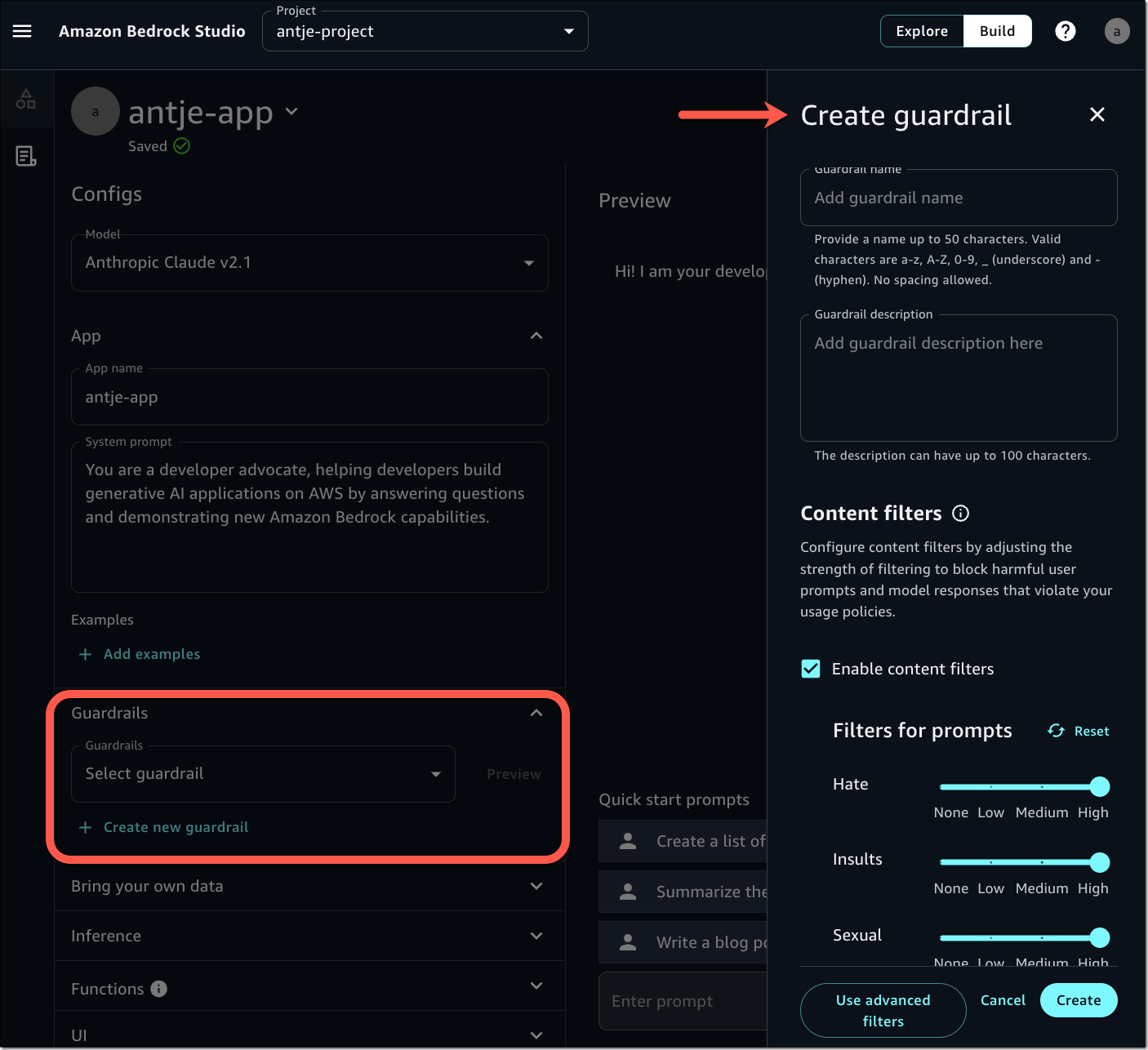Viewport: 1148px width, 1050px height.
Task: Switch to the Explore tab
Action: click(x=922, y=31)
